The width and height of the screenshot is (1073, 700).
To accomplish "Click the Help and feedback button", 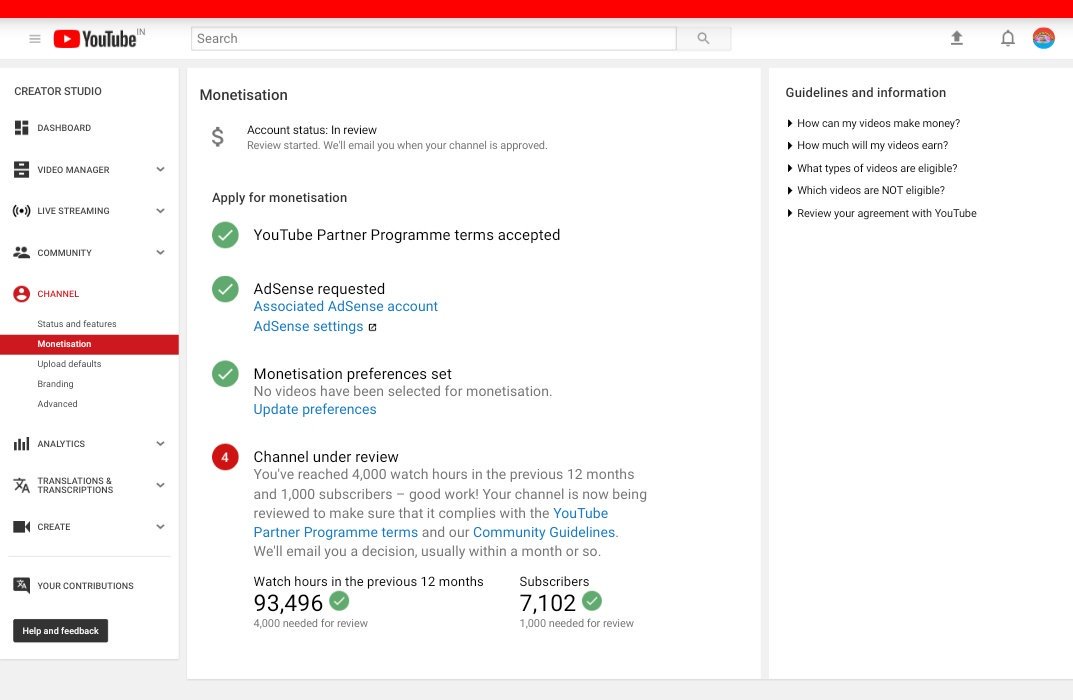I will (x=60, y=631).
